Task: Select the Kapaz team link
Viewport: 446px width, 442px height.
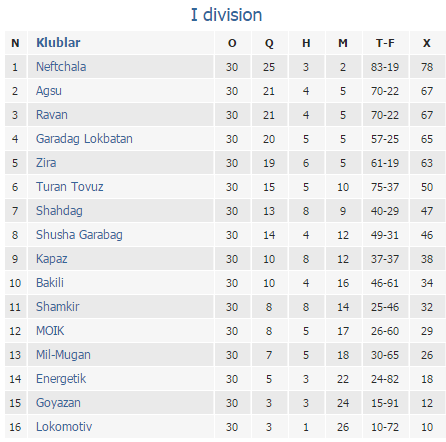Action: click(52, 259)
